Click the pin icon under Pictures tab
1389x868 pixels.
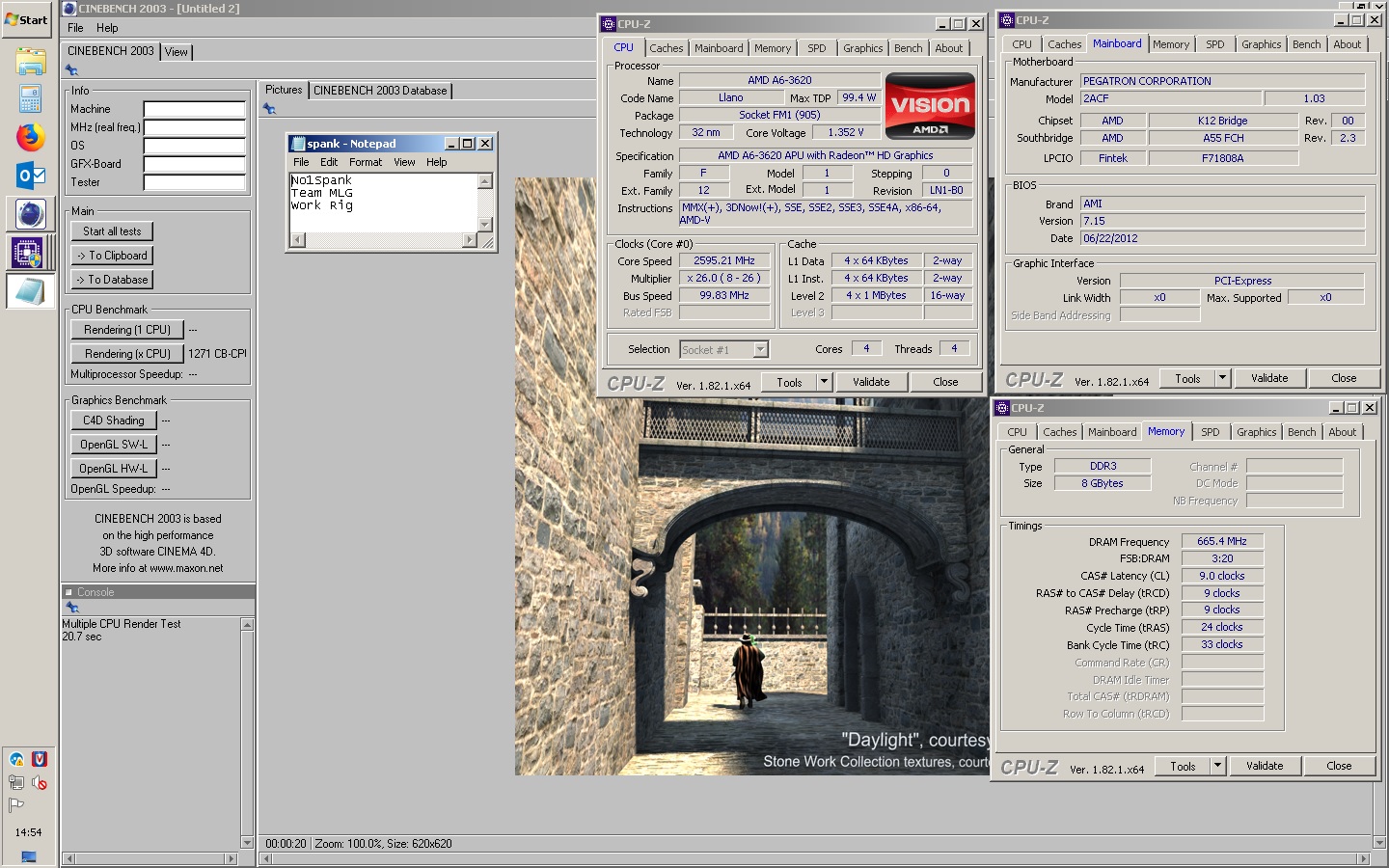[269, 109]
